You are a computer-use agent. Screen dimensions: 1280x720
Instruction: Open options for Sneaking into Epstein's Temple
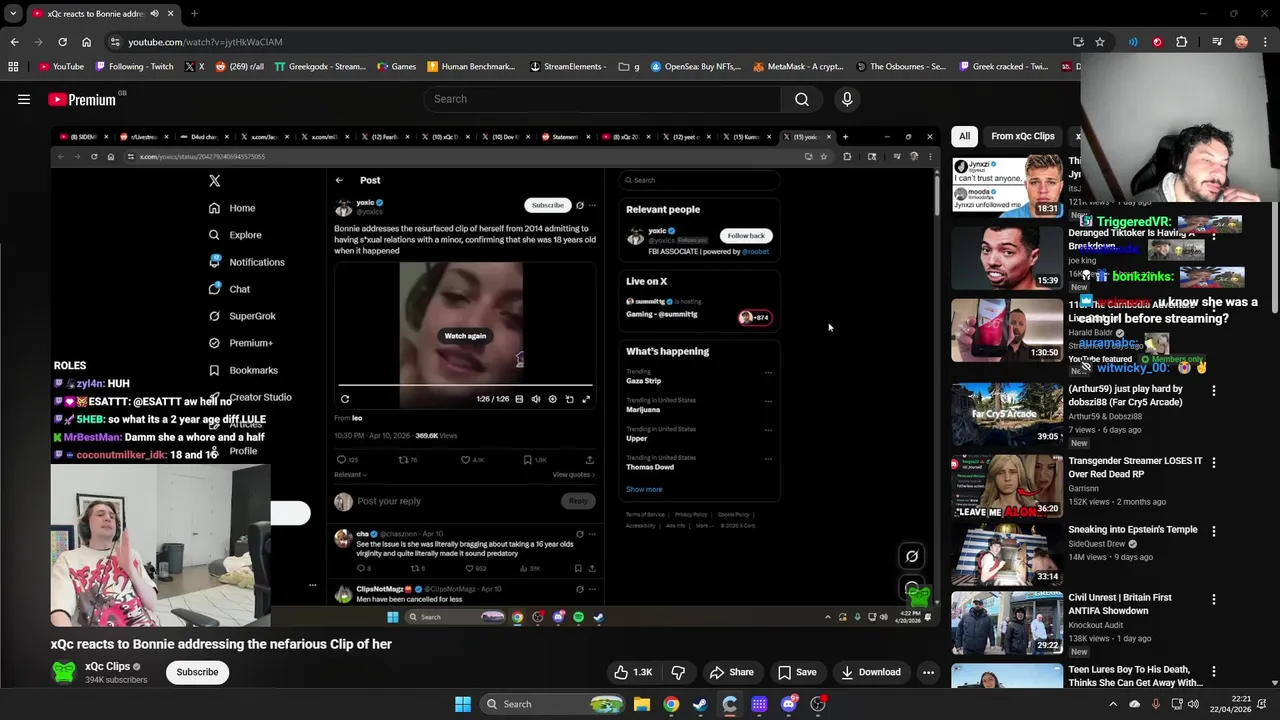click(x=1214, y=532)
